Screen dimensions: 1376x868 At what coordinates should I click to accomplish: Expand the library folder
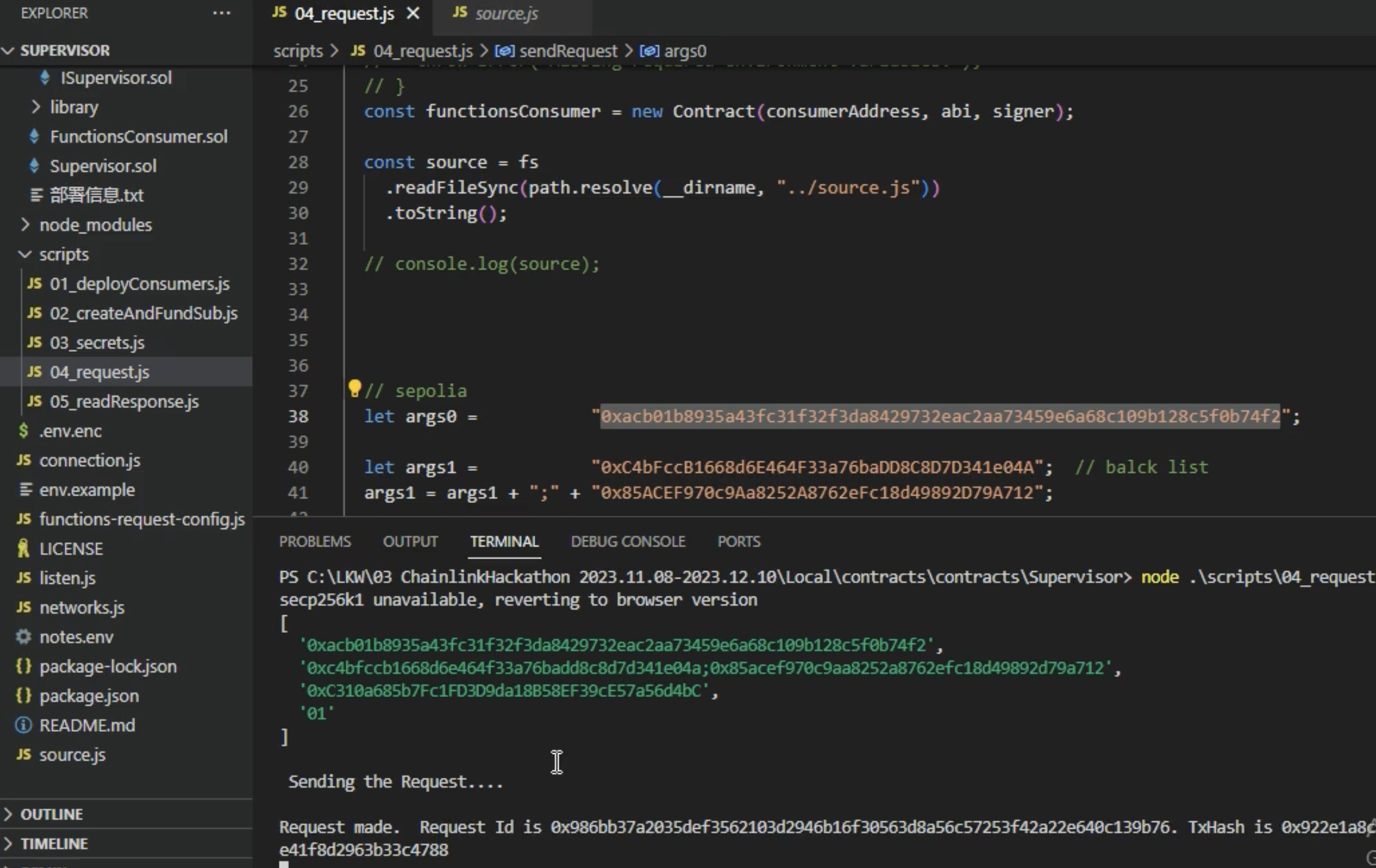coord(36,107)
